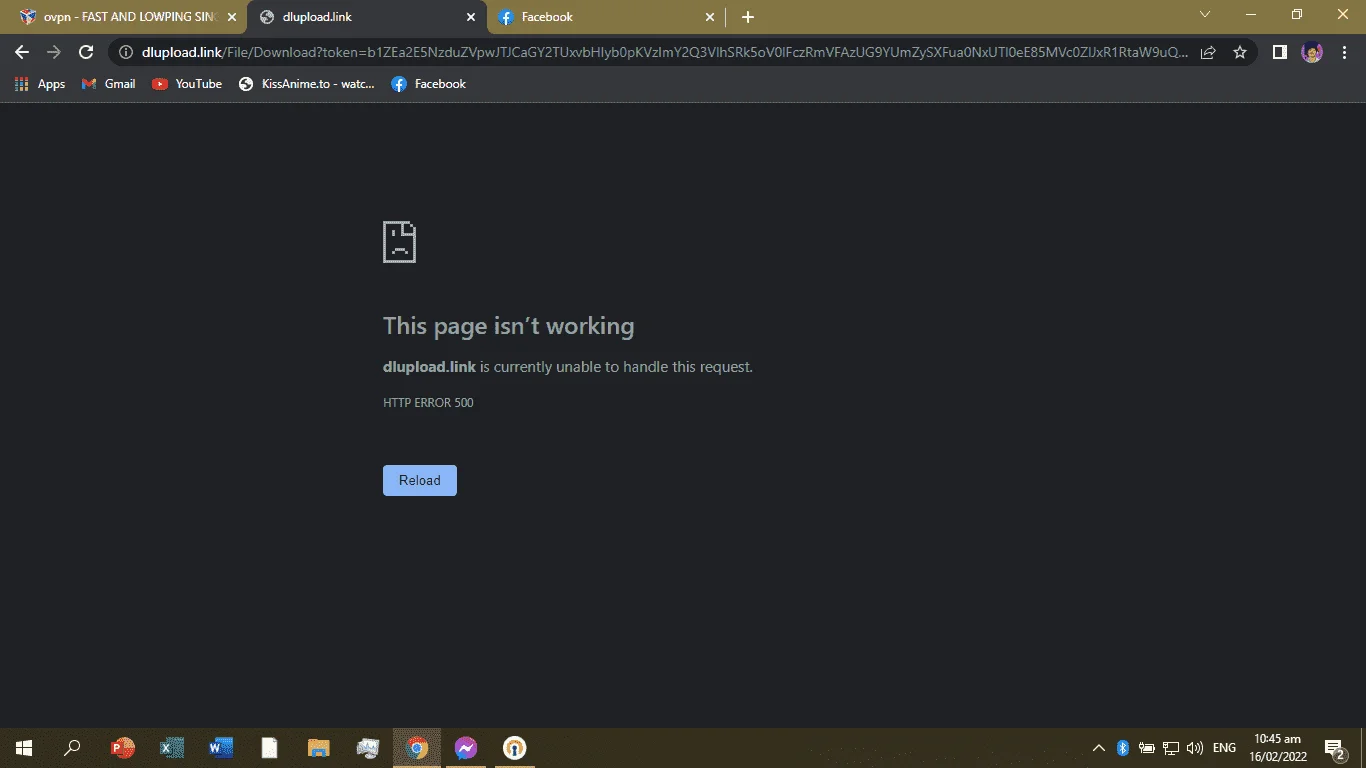Viewport: 1366px width, 768px height.
Task: Bookmark this tab with star icon
Action: [1240, 52]
